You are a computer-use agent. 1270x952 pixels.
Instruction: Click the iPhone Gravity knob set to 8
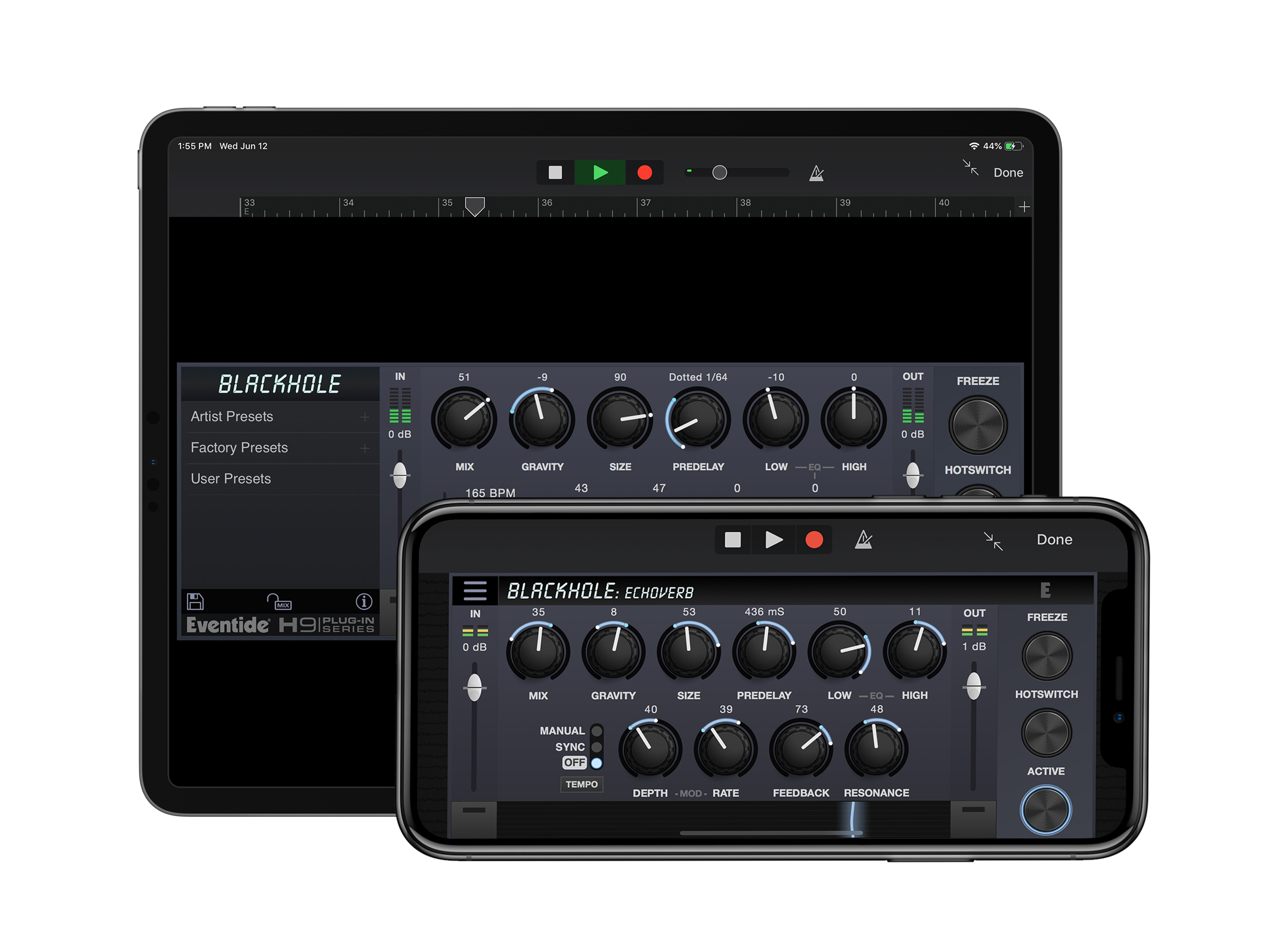click(613, 652)
